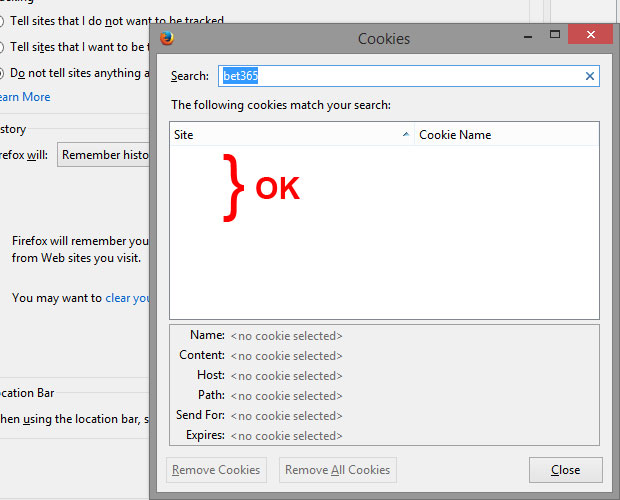Viewport: 620px width, 500px height.
Task: Click the Name value 'no cookie selected'
Action: [286, 336]
